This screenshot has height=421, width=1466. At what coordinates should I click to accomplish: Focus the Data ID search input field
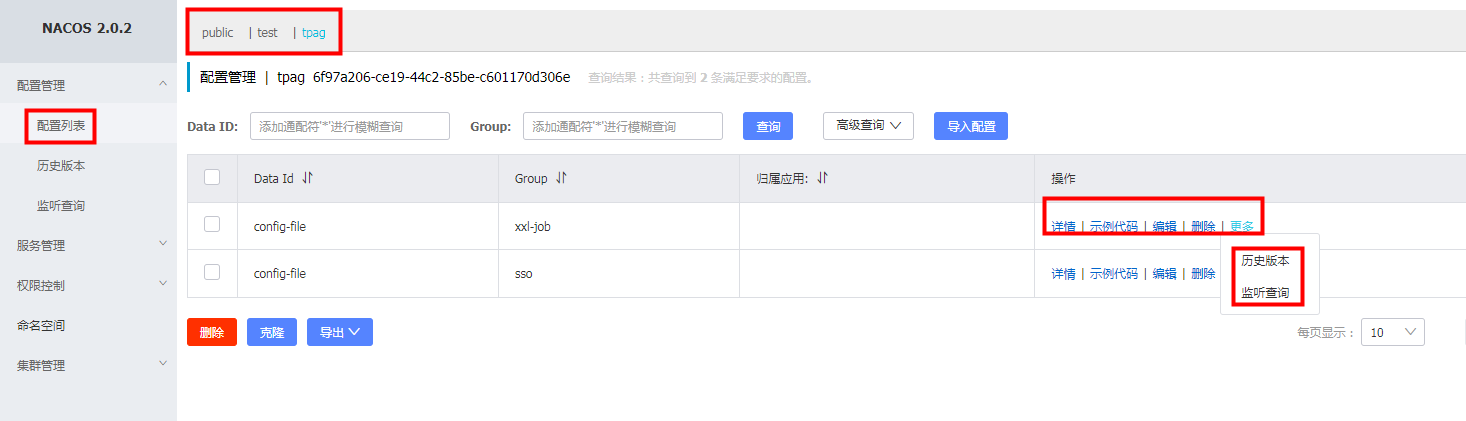(350, 126)
